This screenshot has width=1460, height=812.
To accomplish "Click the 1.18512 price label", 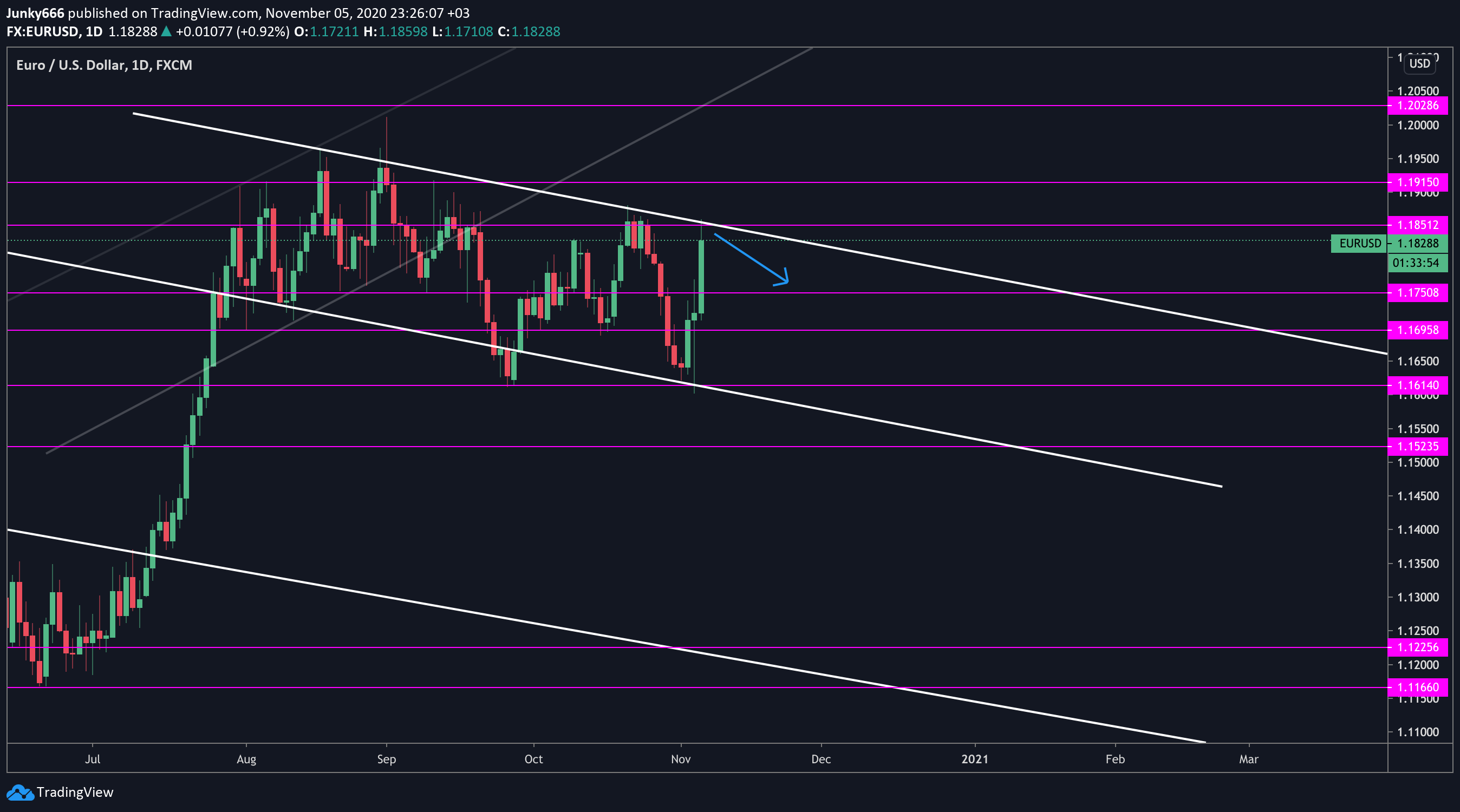I will pyautogui.click(x=1418, y=225).
